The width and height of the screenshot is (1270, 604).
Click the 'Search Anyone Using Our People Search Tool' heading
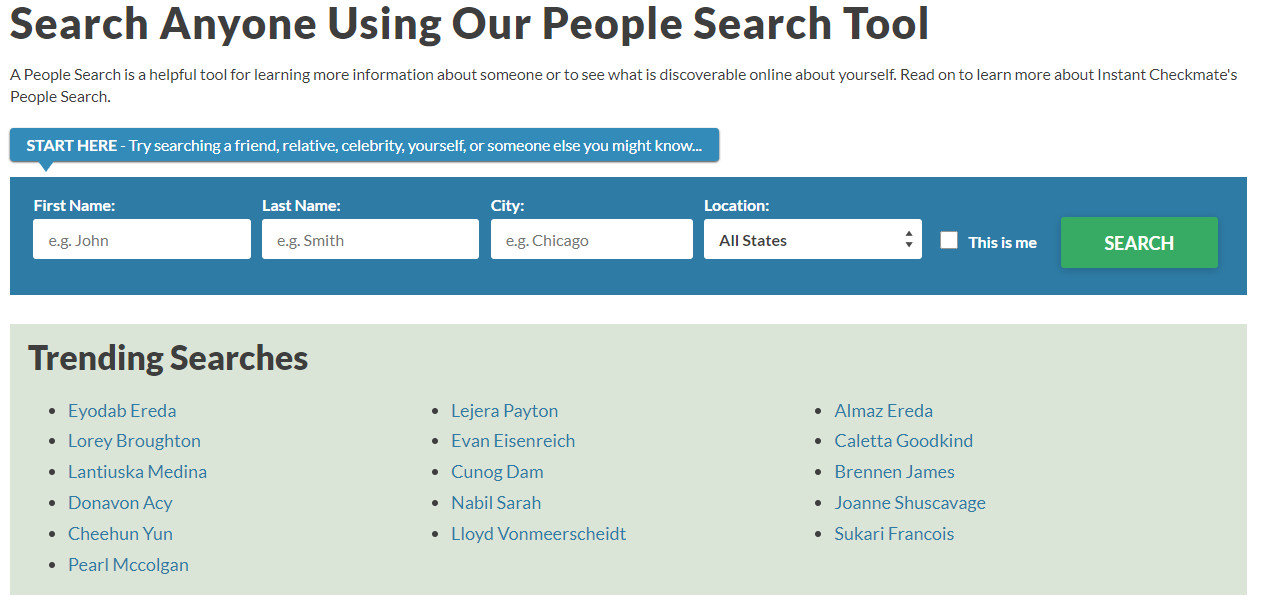pyautogui.click(x=469, y=23)
